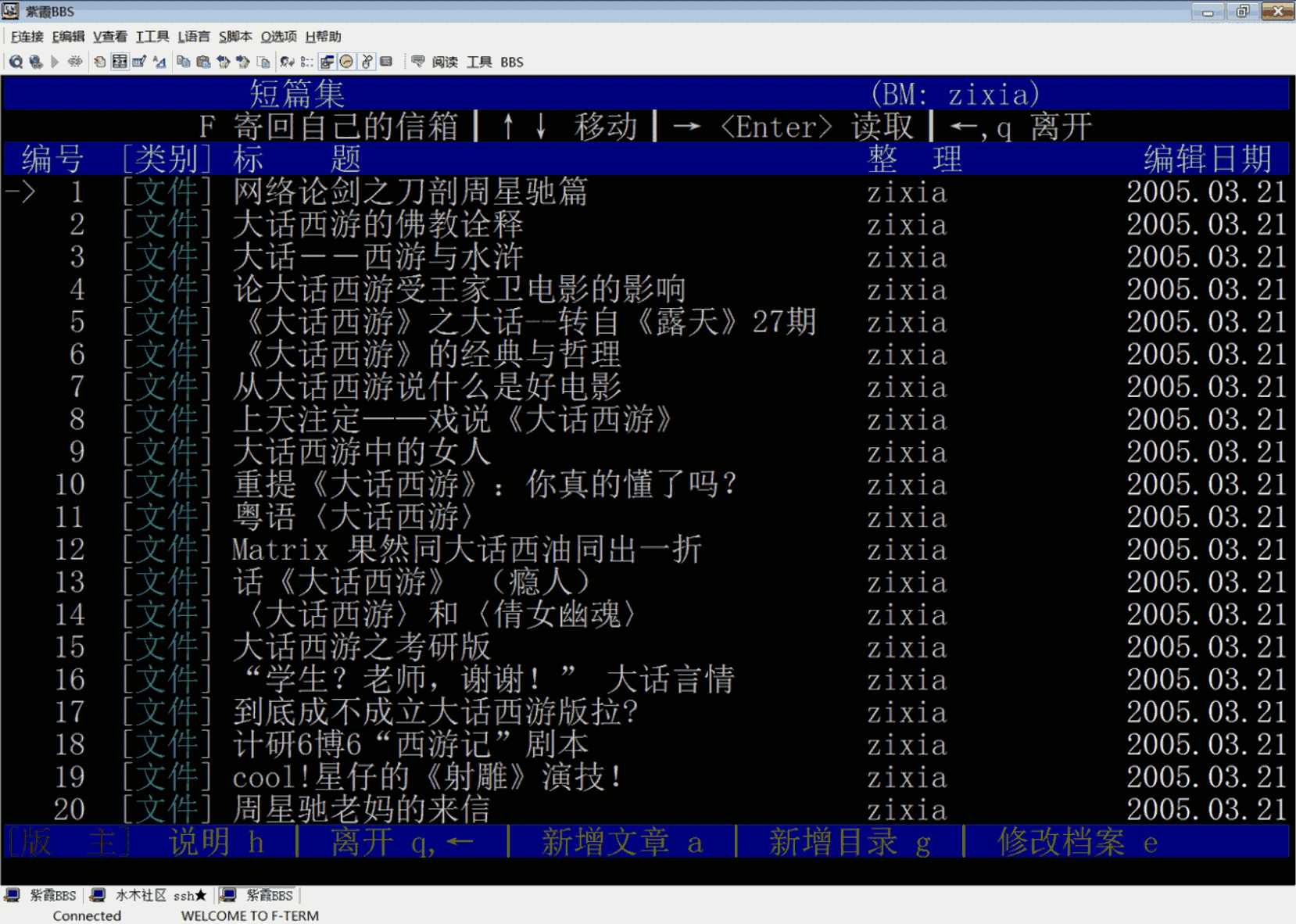Click the monitor icon on the 水木社区 tab
This screenshot has width=1296, height=924.
click(x=98, y=895)
